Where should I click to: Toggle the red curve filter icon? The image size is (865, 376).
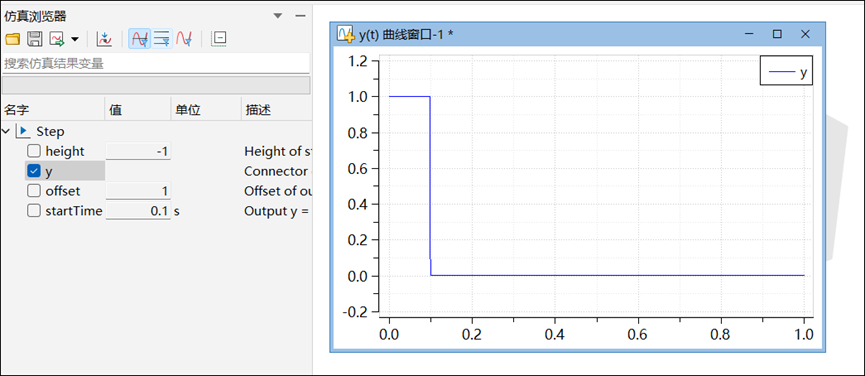(x=184, y=39)
